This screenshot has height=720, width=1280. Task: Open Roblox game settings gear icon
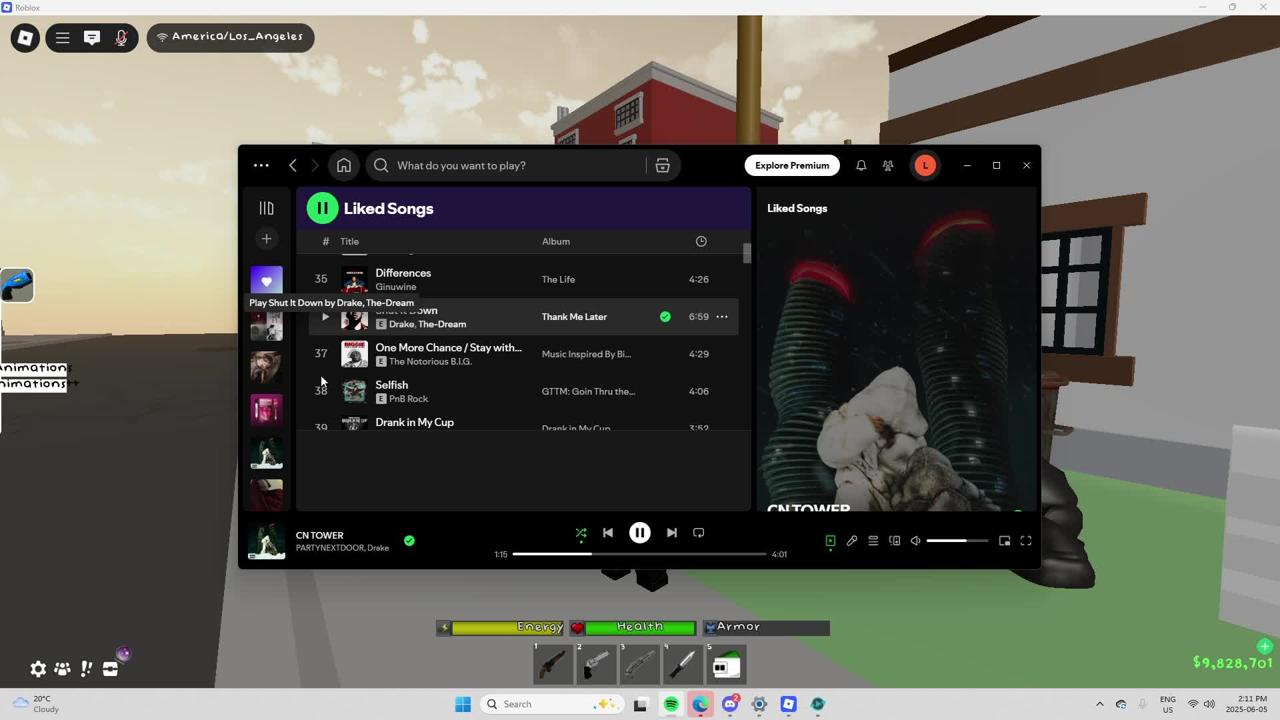pos(38,669)
